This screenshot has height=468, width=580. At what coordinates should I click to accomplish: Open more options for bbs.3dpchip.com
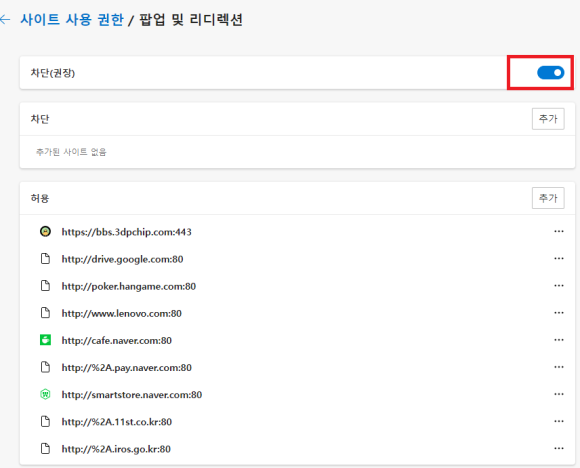559,232
